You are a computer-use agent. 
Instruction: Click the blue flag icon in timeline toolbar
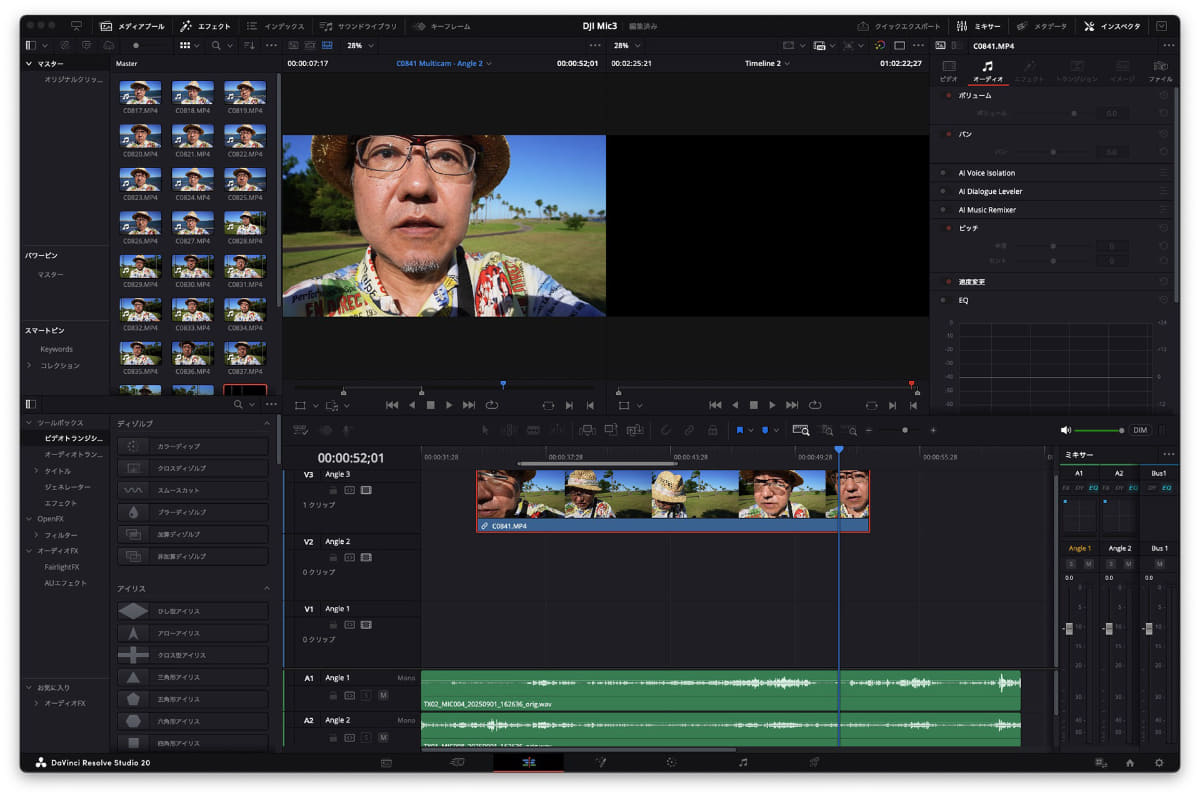pos(741,430)
